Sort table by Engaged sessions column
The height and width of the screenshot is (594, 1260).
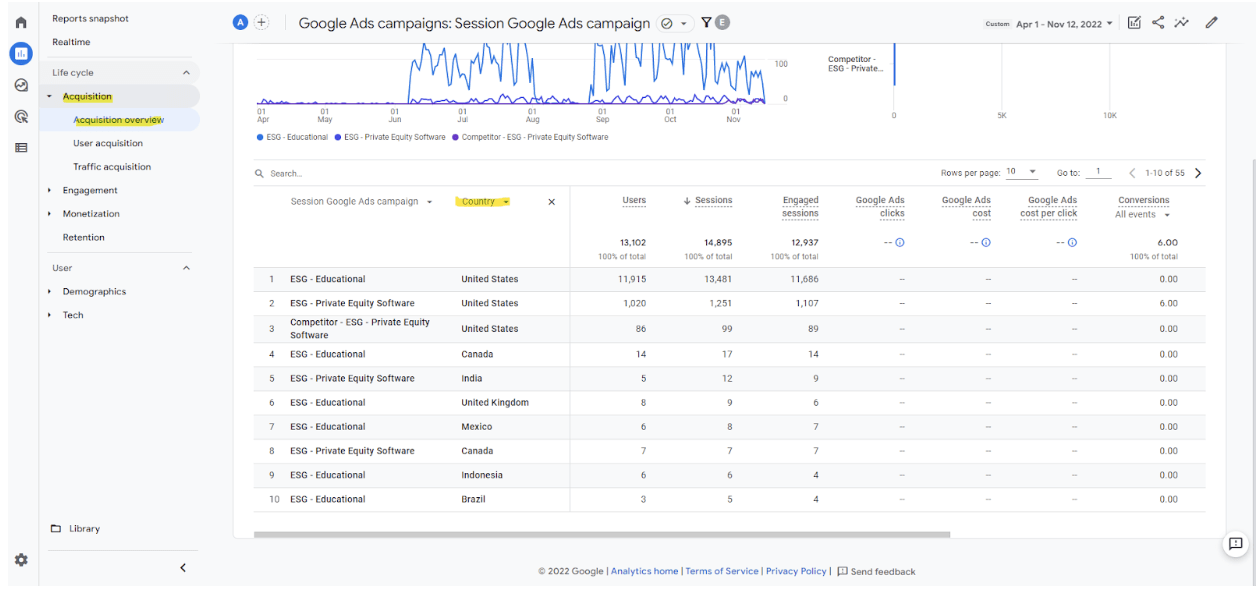coord(800,206)
